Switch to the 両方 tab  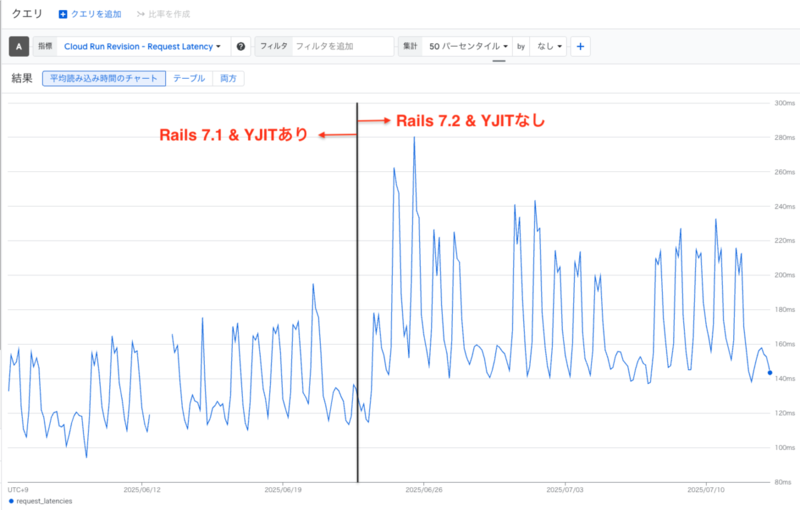[x=228, y=79]
